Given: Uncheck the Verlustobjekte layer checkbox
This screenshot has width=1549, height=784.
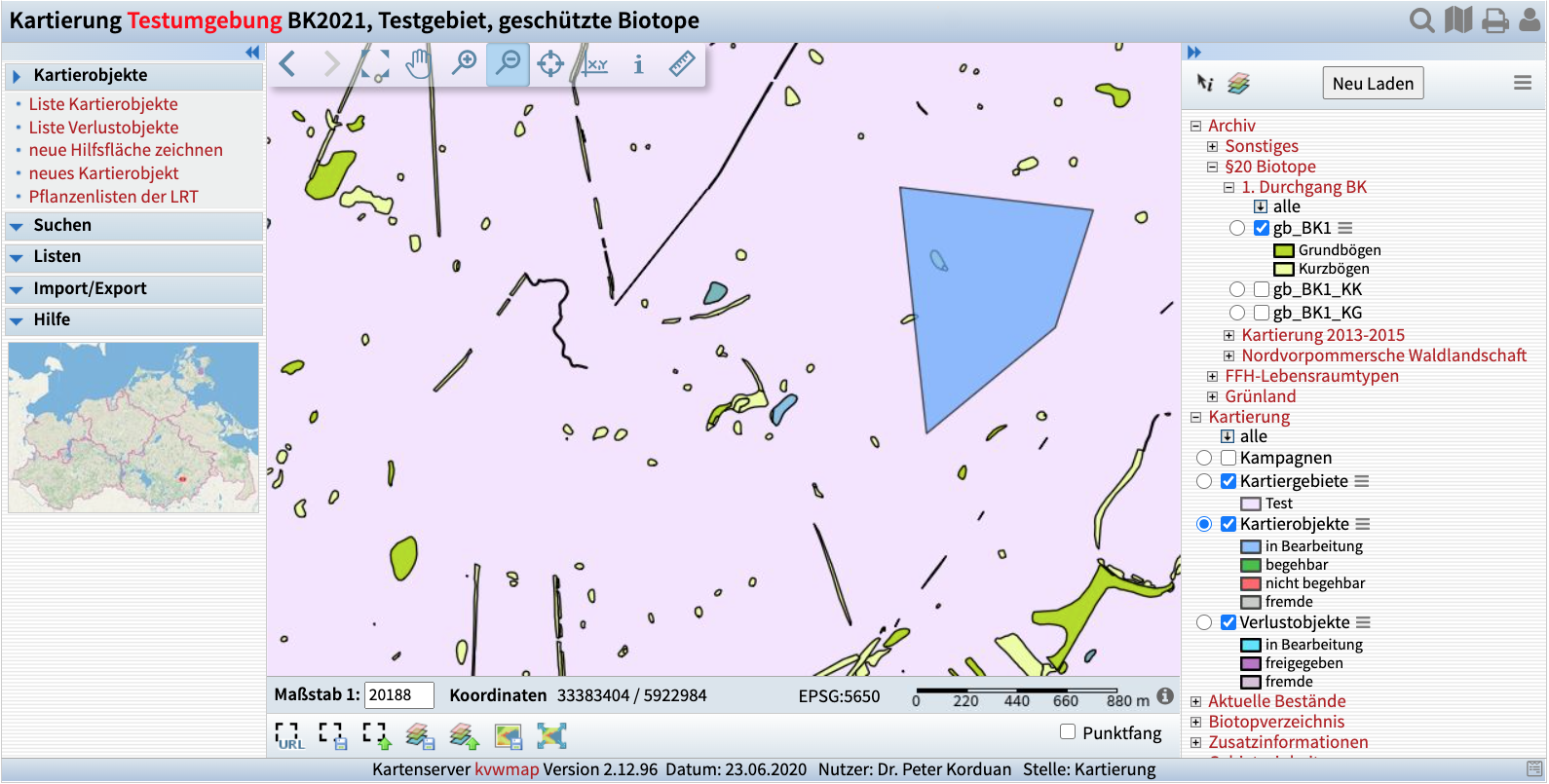Looking at the screenshot, I should (1228, 622).
